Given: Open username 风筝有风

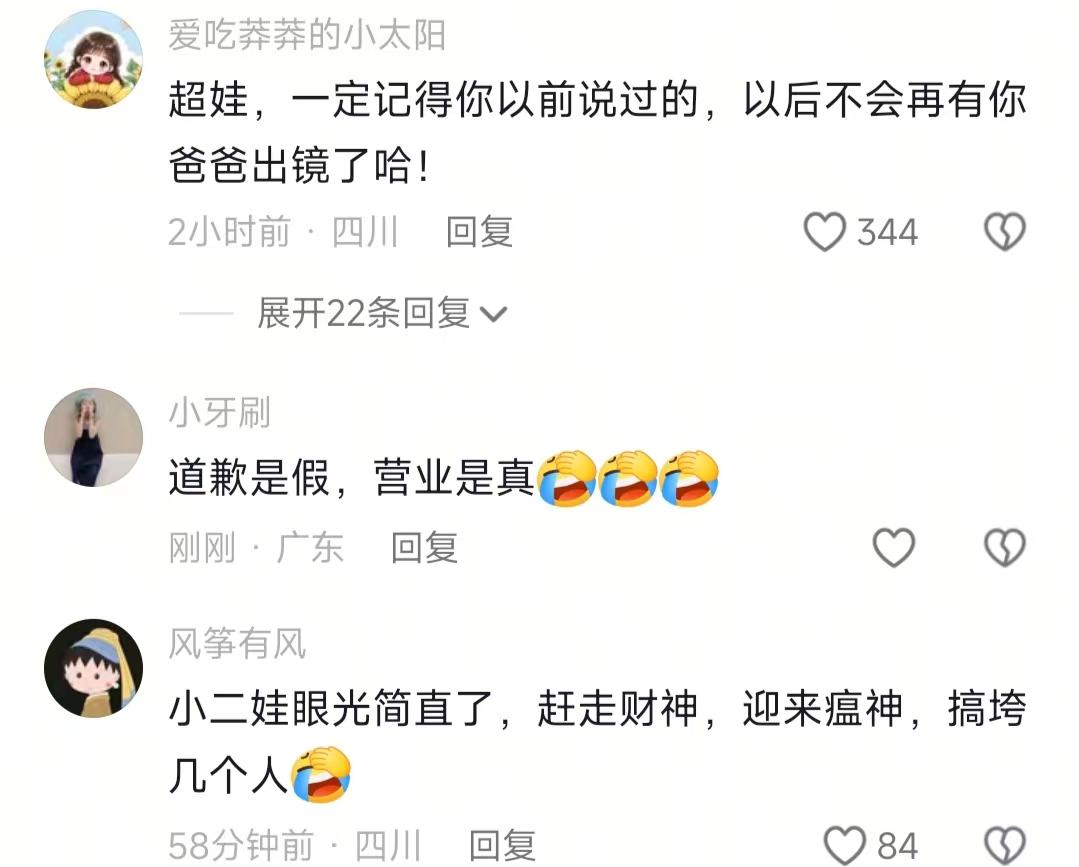Looking at the screenshot, I should (x=237, y=644).
